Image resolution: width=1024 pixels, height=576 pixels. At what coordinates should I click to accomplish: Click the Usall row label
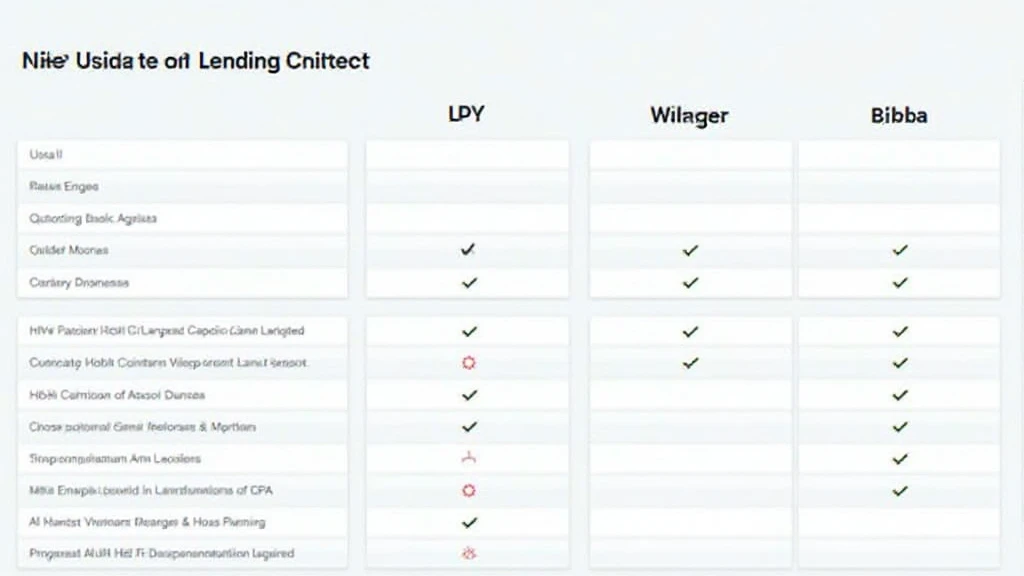47,155
